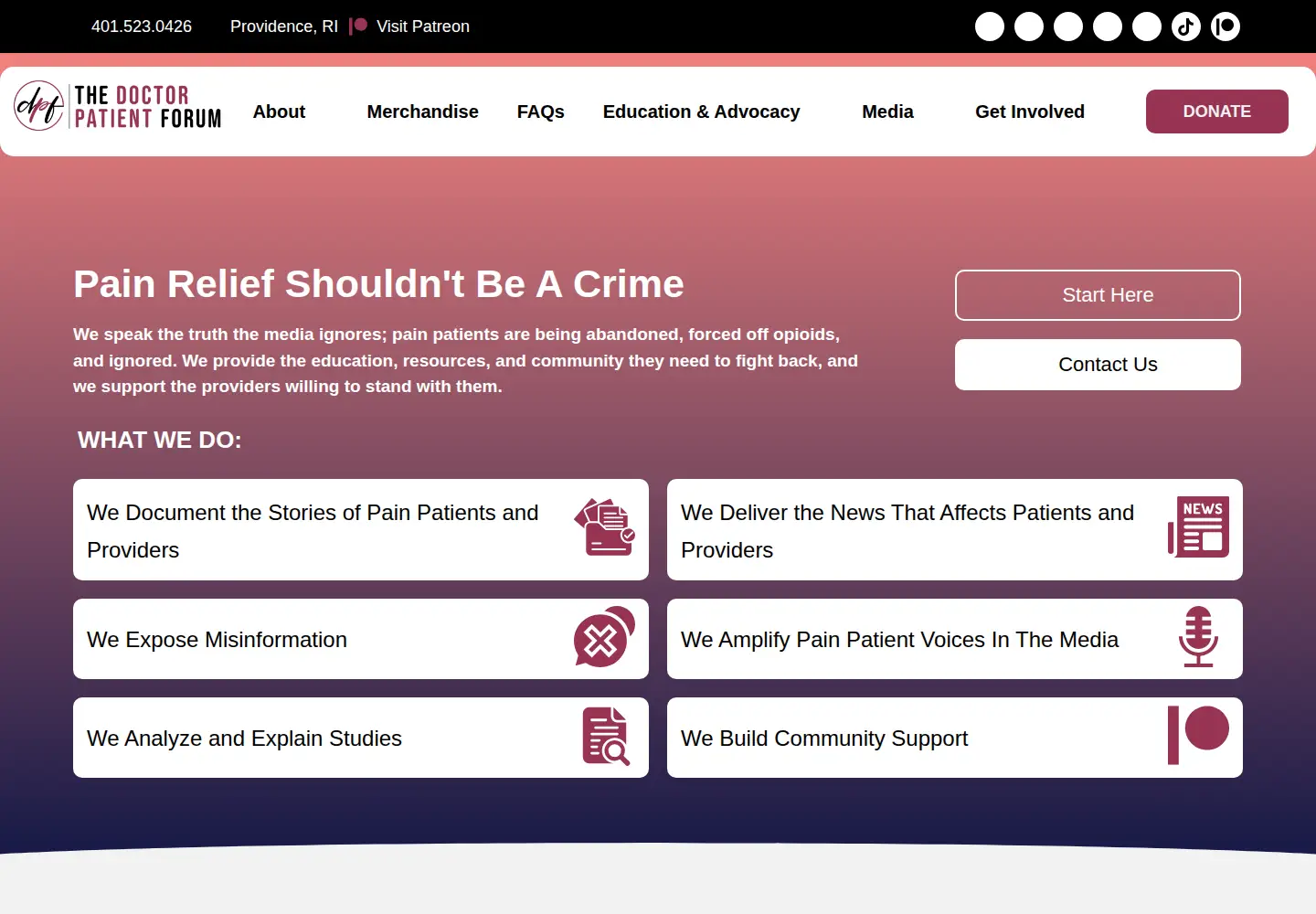Click the Doctor Patient Forum logo
Viewport: 1316px width, 914px height.
pos(118,107)
